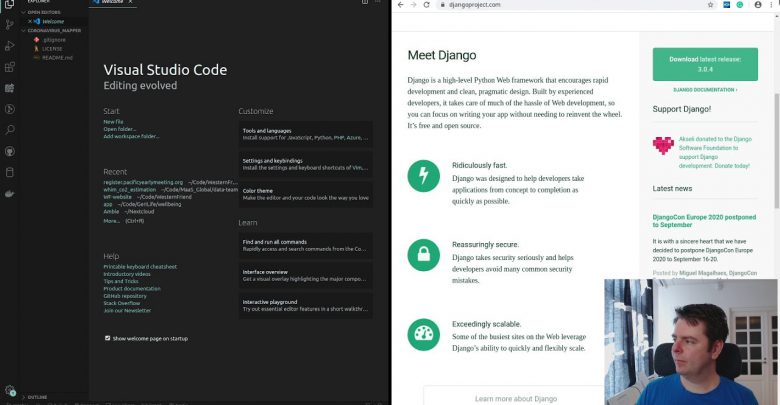Open the LICENSE file in the Explorer
The height and width of the screenshot is (405, 780).
pyautogui.click(x=52, y=49)
